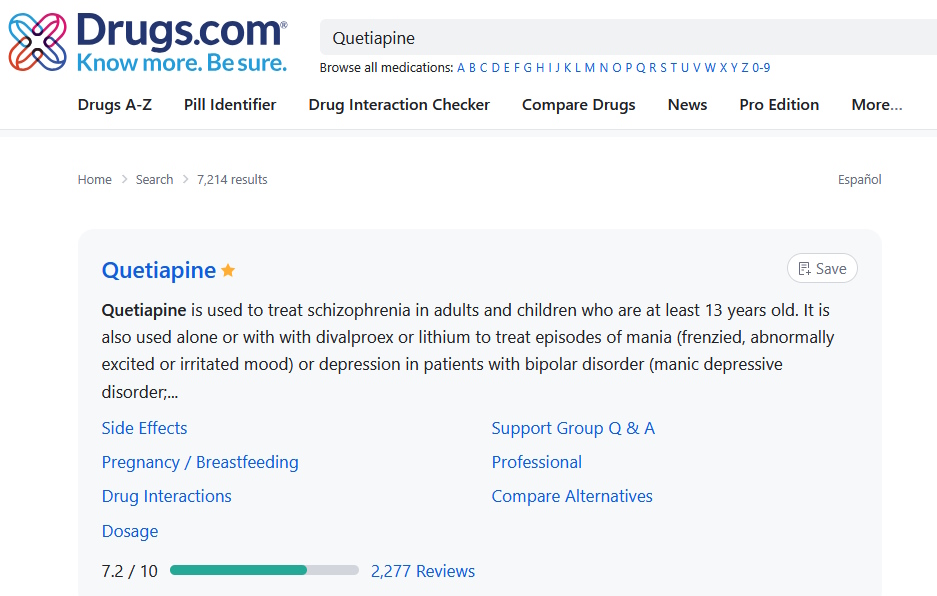View Quetiapine Side Effects
This screenshot has width=937, height=596.
(144, 428)
